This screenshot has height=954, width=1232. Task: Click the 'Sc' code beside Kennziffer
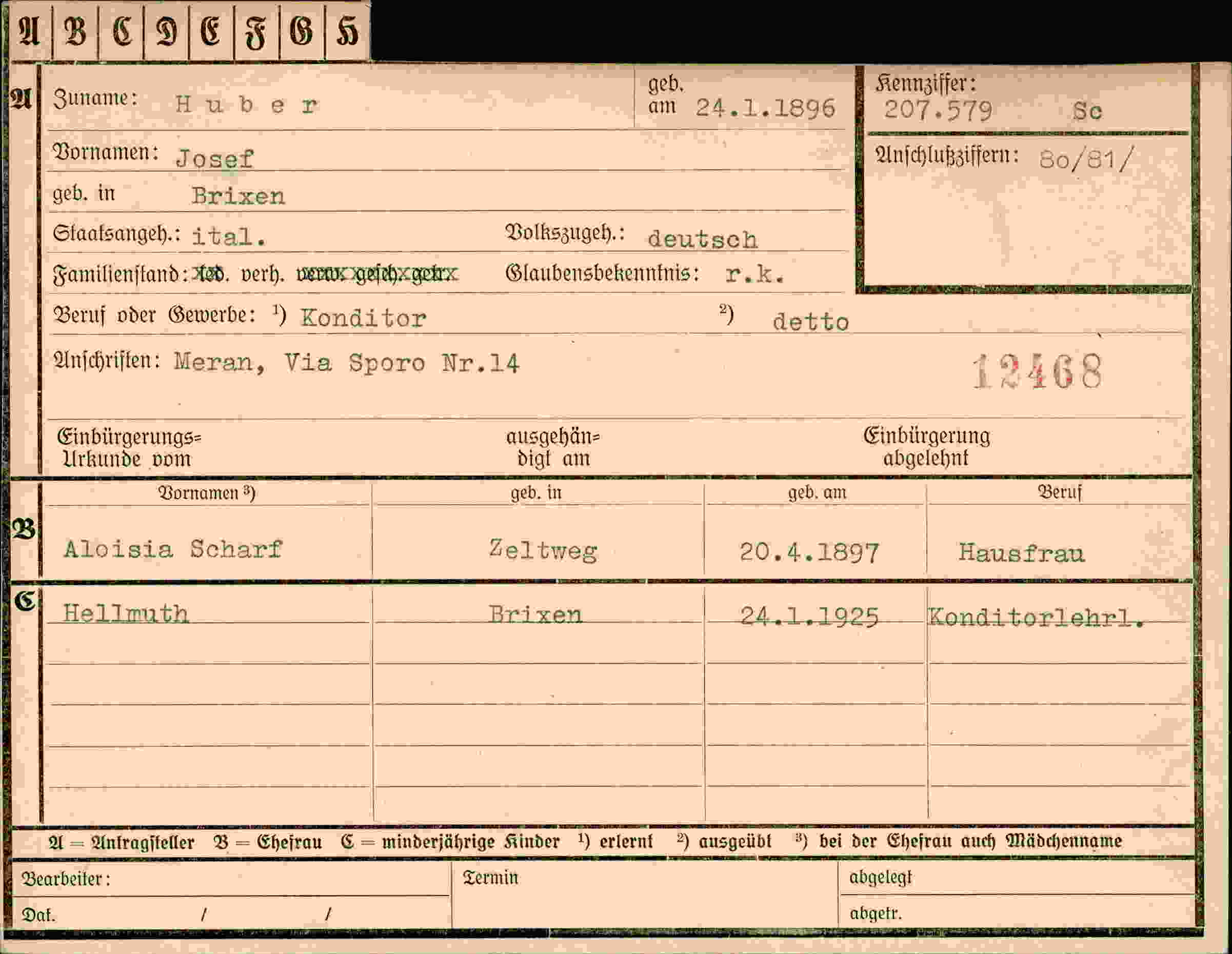point(1087,111)
